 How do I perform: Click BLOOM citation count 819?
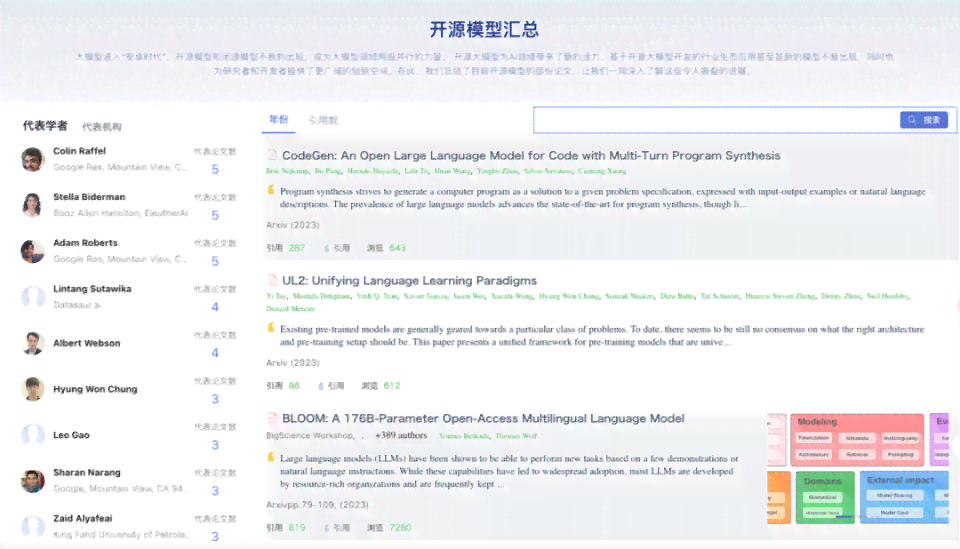tap(296, 528)
